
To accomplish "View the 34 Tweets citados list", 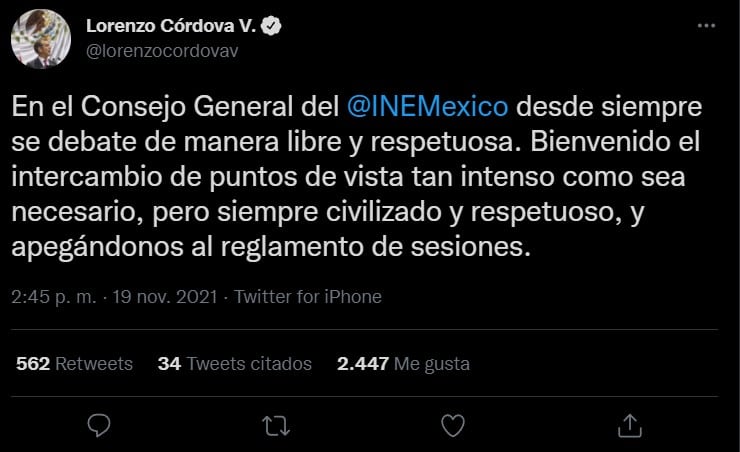I will [x=235, y=364].
